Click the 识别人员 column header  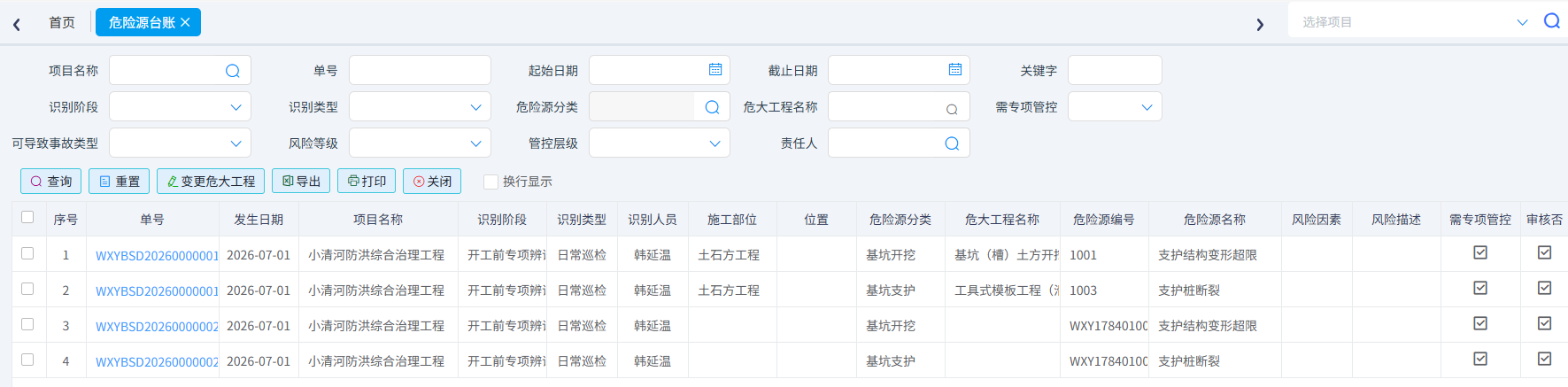click(653, 220)
